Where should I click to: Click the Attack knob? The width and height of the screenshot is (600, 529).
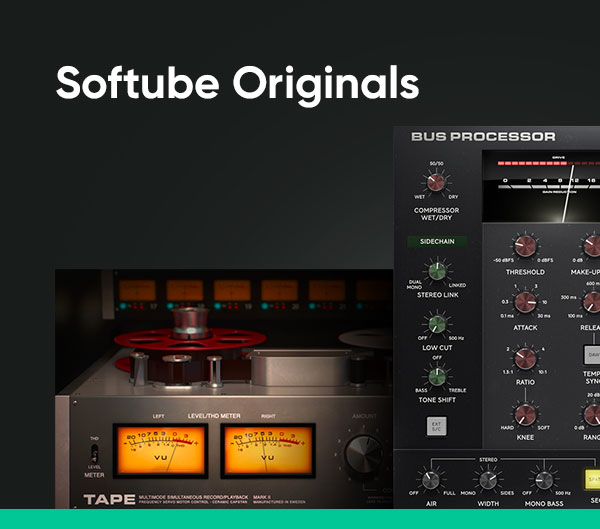(525, 302)
